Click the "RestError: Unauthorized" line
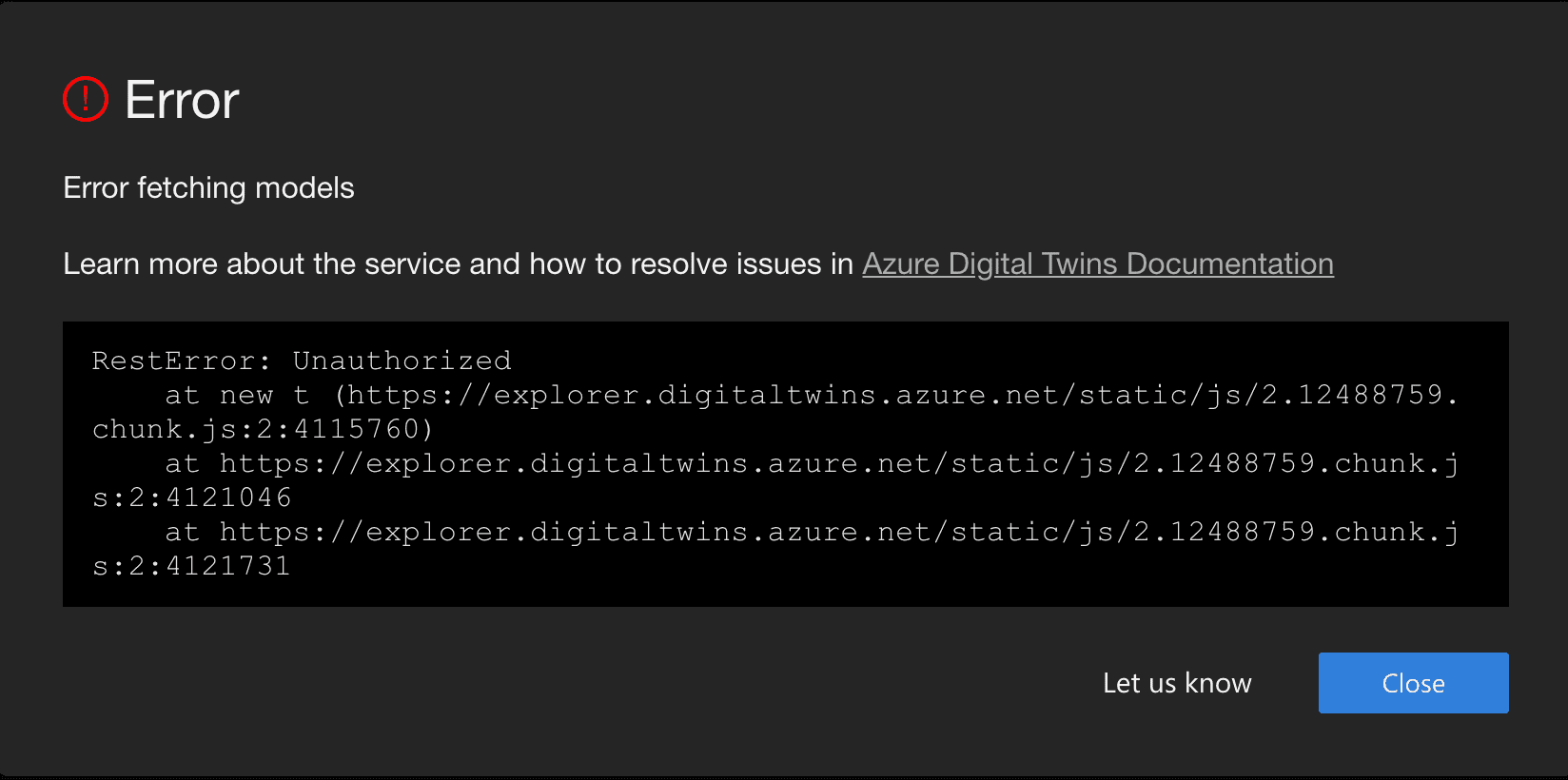 pyautogui.click(x=302, y=361)
